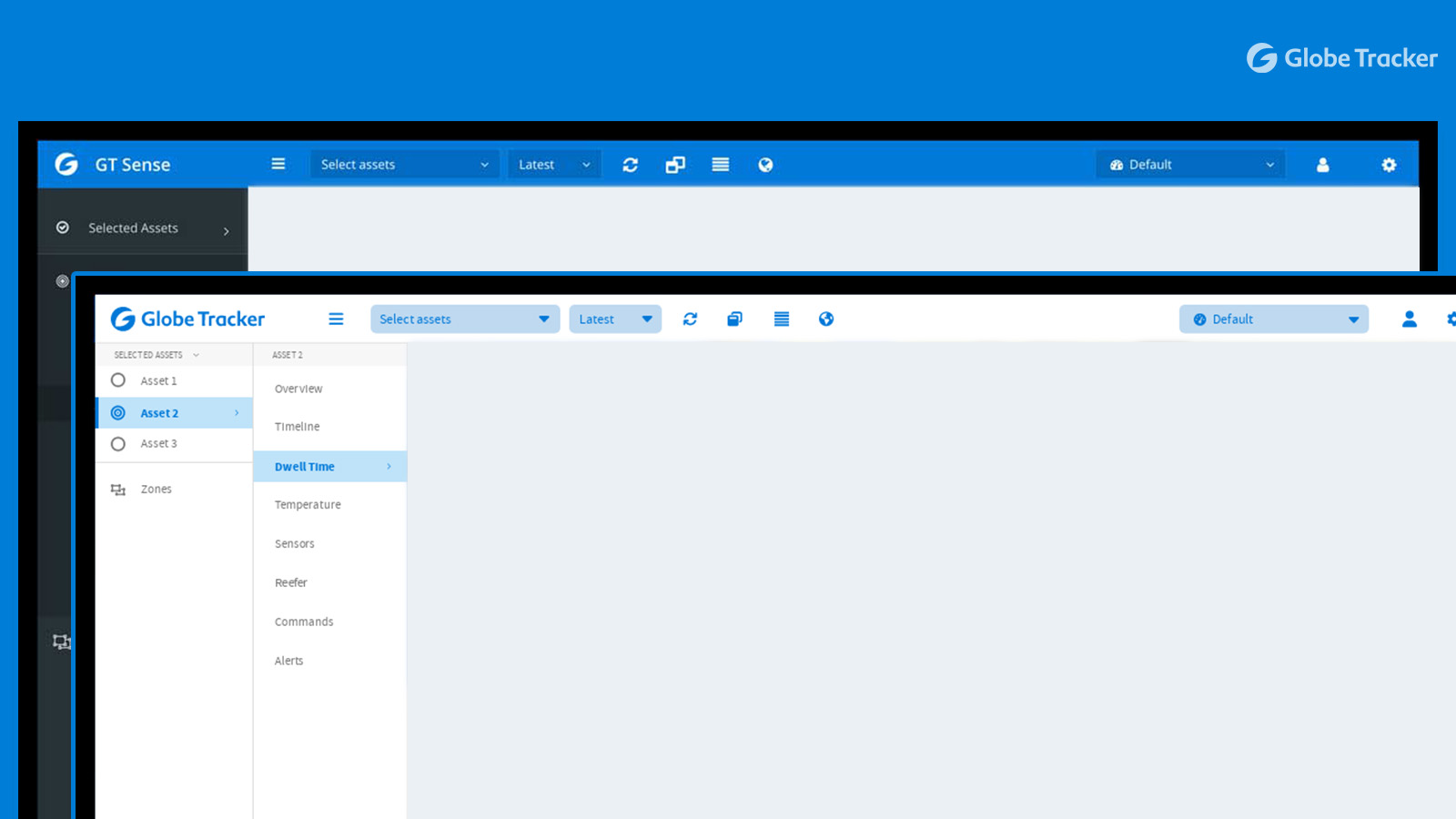Toggle hamburger menu in Globe Tracker window
Viewport: 1456px width, 819px height.
point(336,318)
